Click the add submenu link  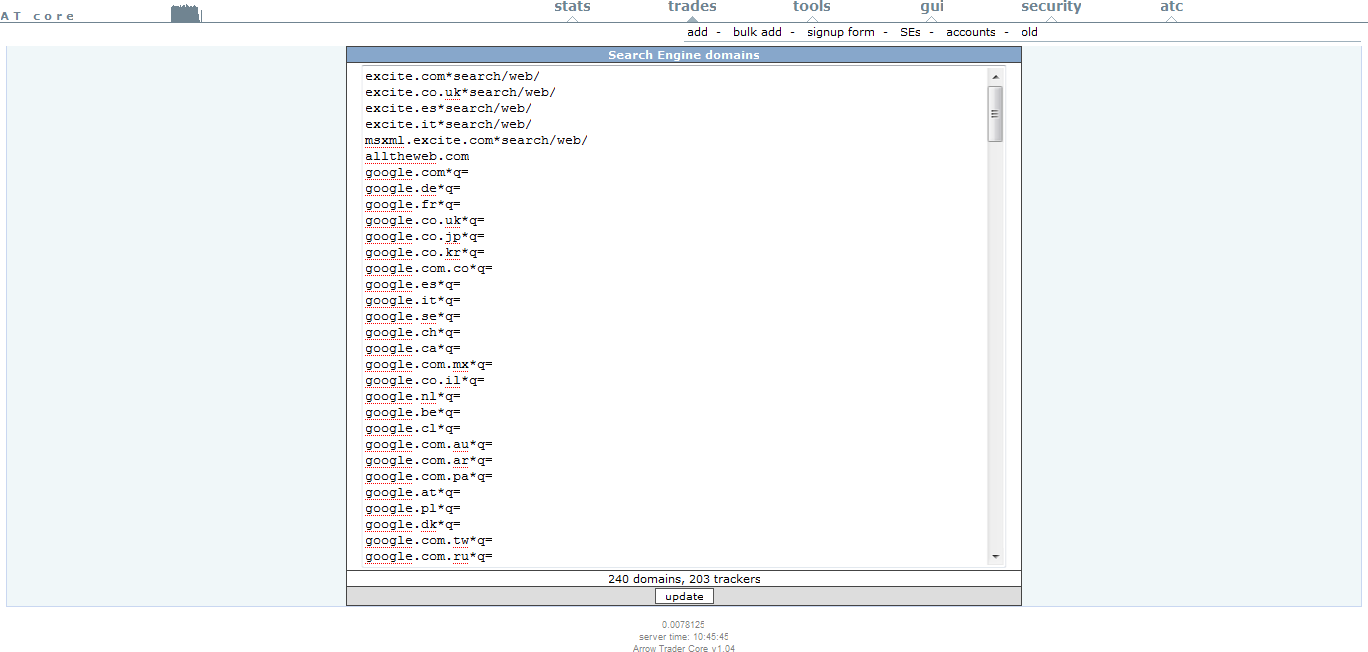697,32
